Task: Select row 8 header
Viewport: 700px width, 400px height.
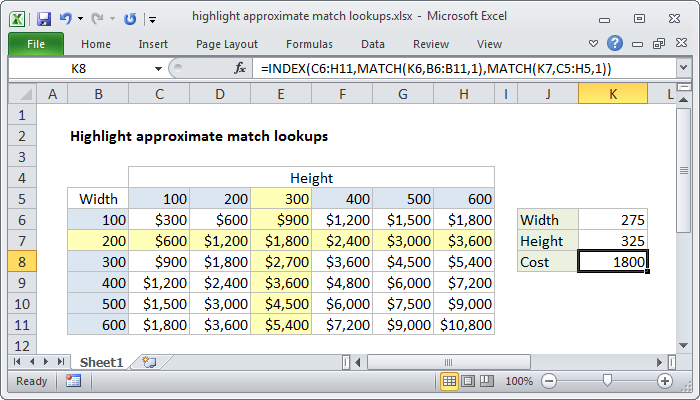Action: coord(22,262)
